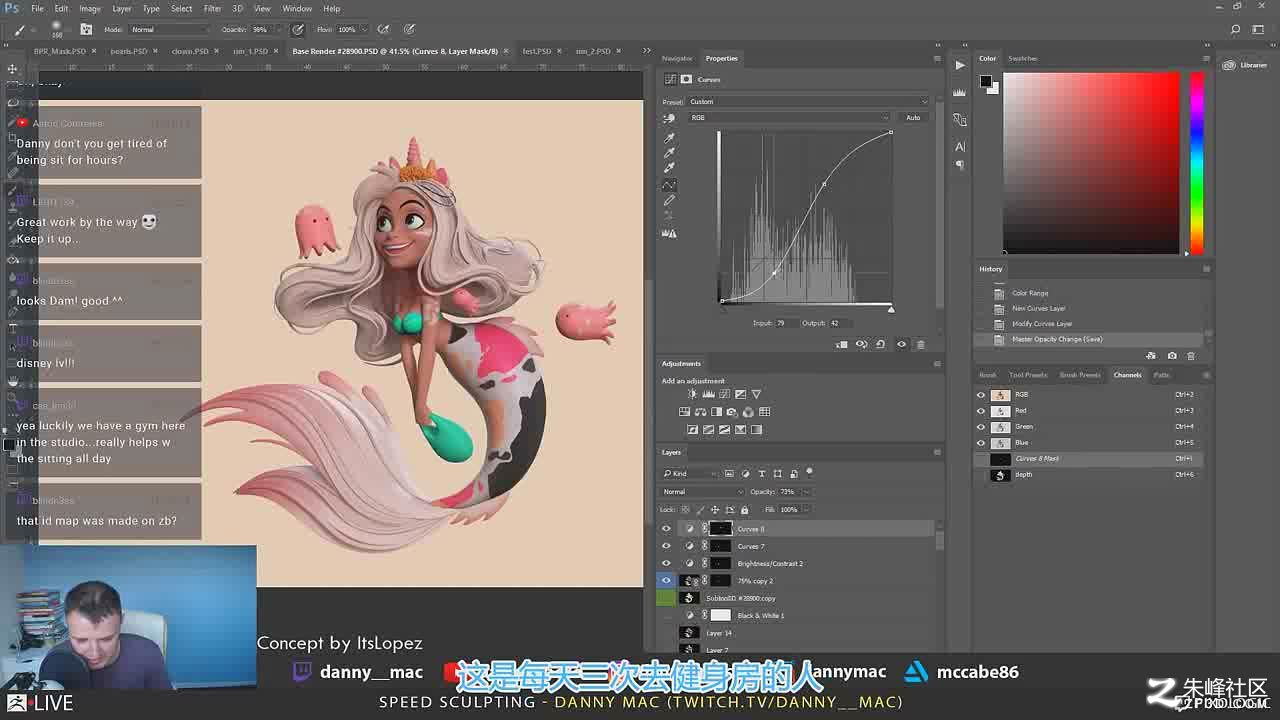Open the brush Mode dropdown in options bar
The image size is (1280, 720).
pos(169,30)
